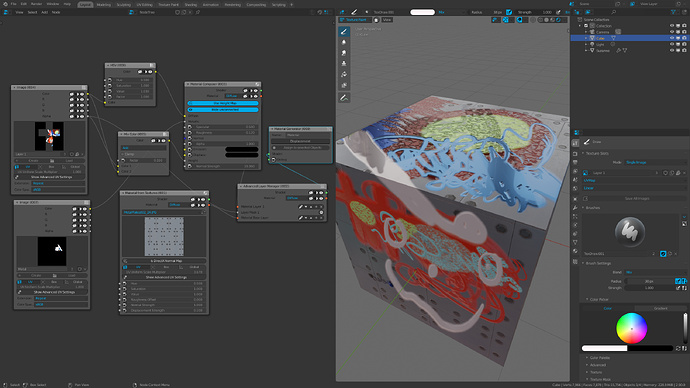Click the primary white color swatch
The width and height of the screenshot is (690, 388).
[605, 348]
